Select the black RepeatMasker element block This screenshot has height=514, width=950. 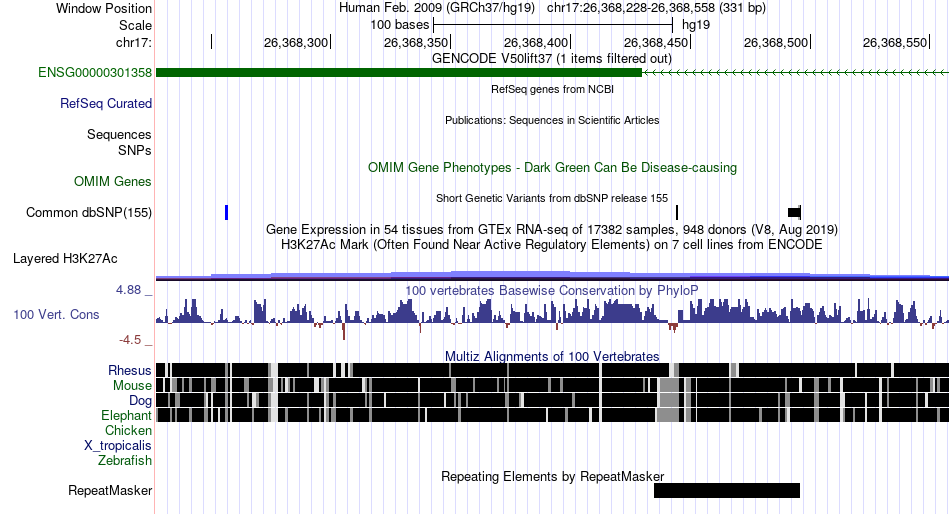tap(727, 490)
